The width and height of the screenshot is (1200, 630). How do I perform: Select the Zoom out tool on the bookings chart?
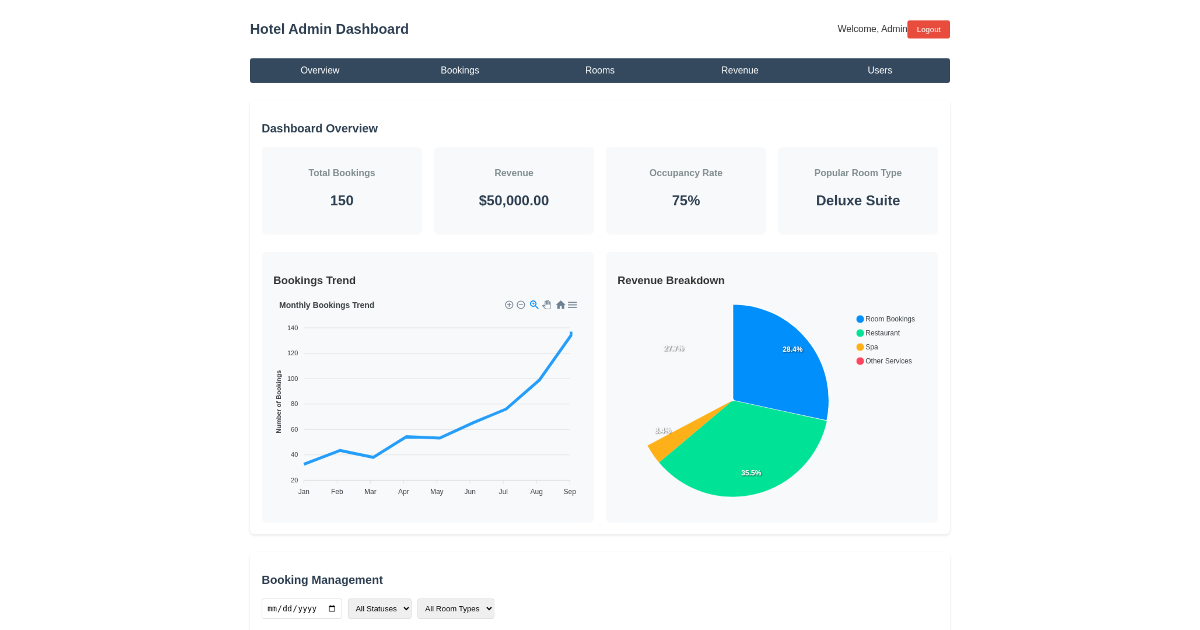521,305
